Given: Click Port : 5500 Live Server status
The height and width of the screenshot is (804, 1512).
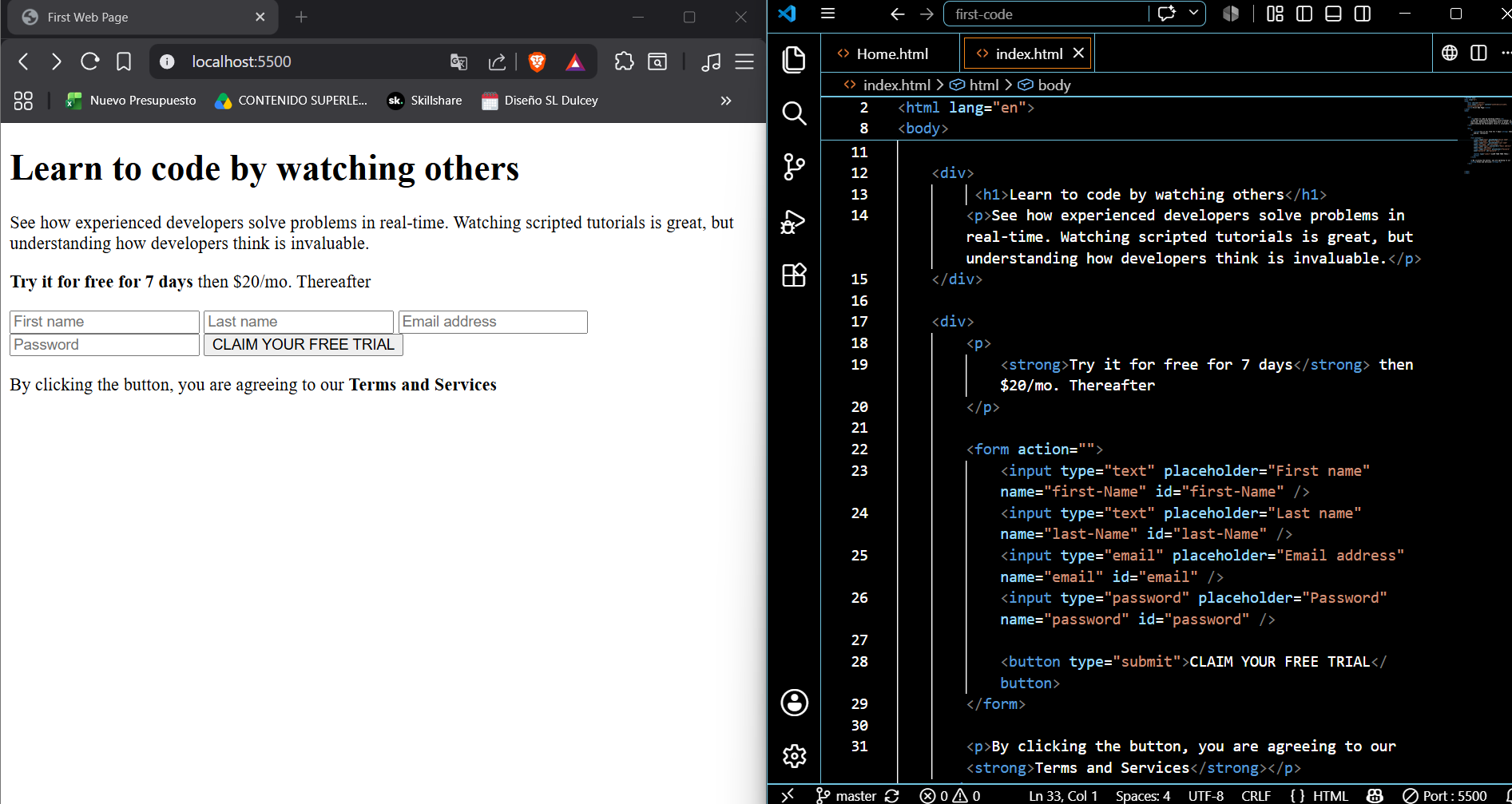Looking at the screenshot, I should pos(1445,795).
